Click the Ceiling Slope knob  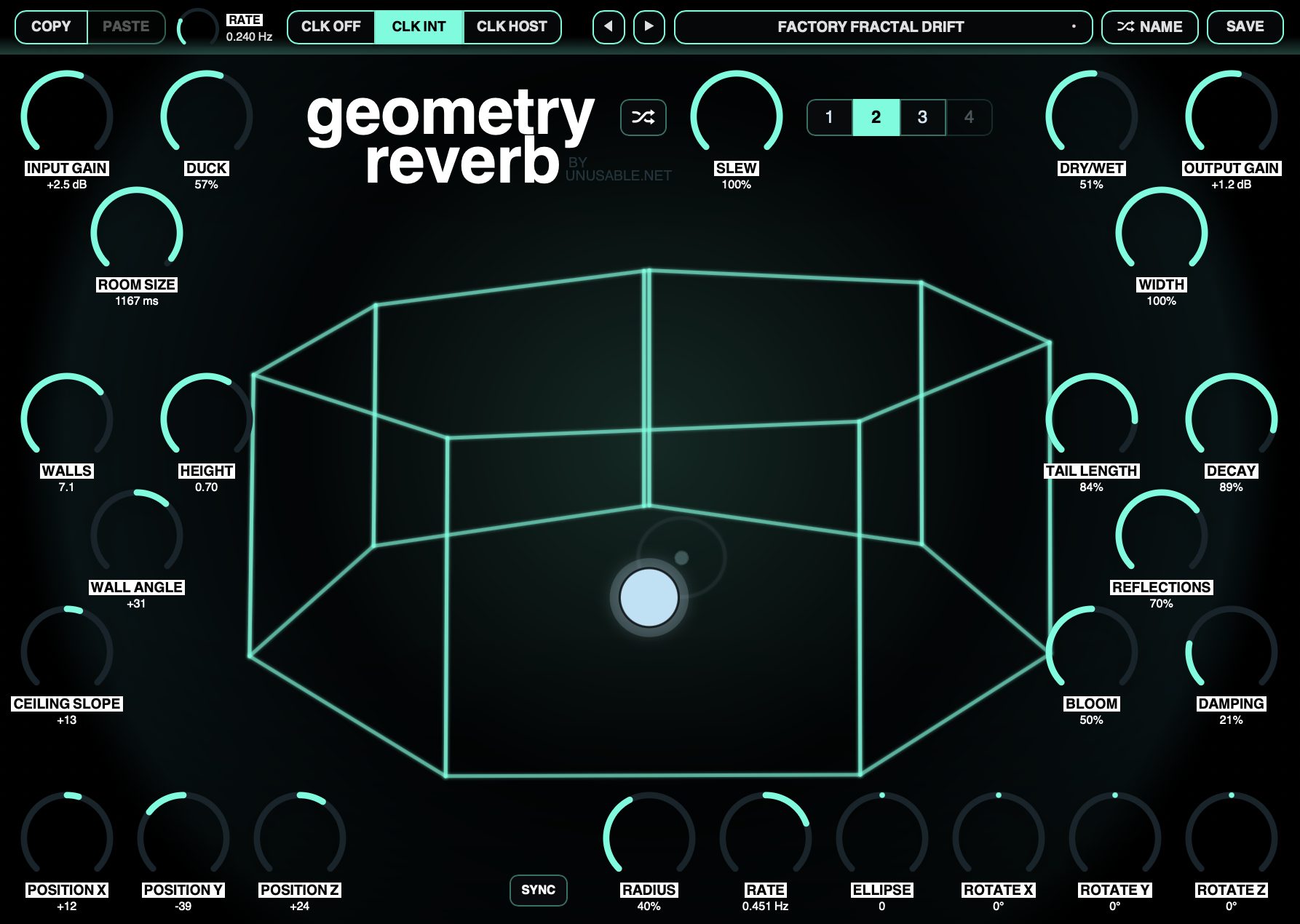click(x=67, y=651)
